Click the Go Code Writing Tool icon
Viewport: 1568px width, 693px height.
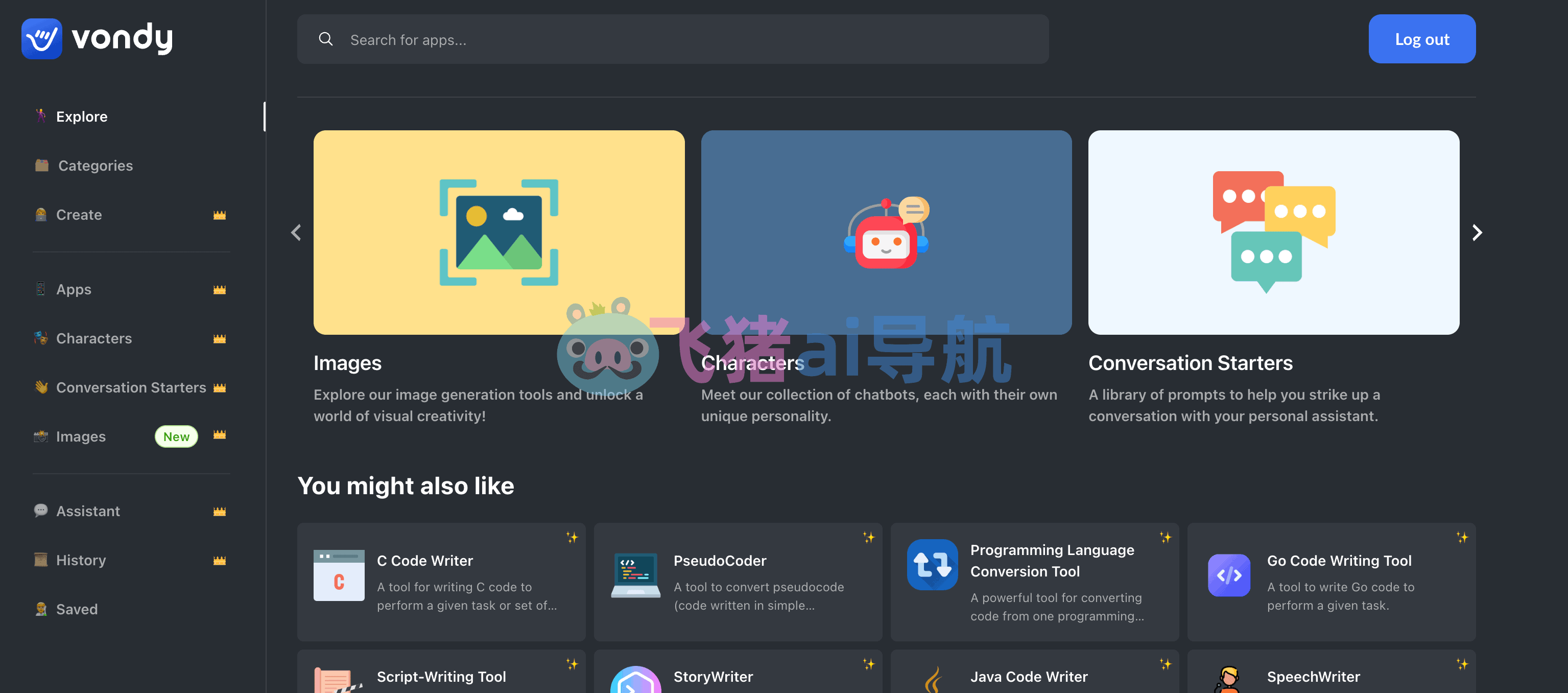(x=1229, y=575)
